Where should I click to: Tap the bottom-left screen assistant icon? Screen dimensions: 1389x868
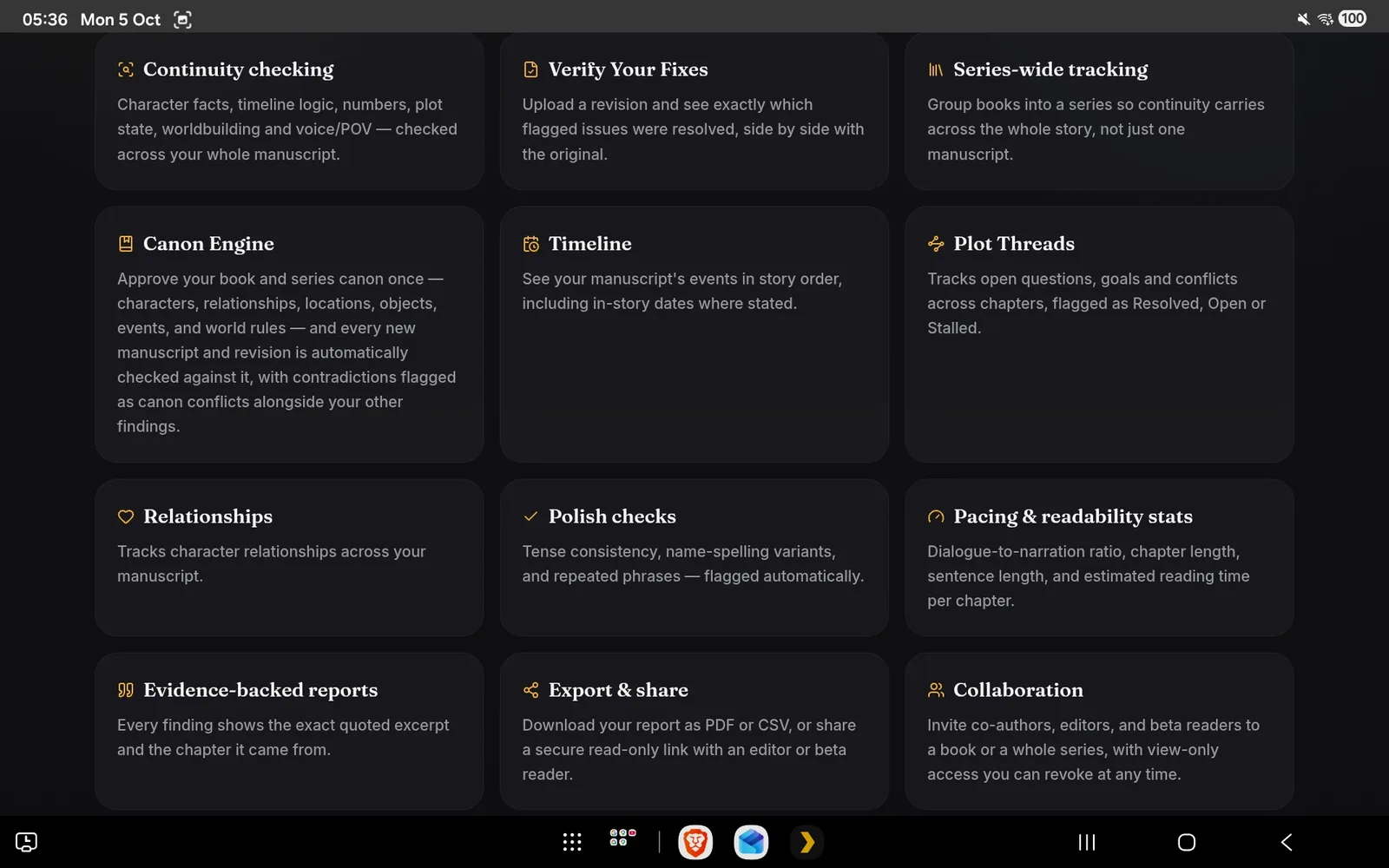[x=26, y=842]
